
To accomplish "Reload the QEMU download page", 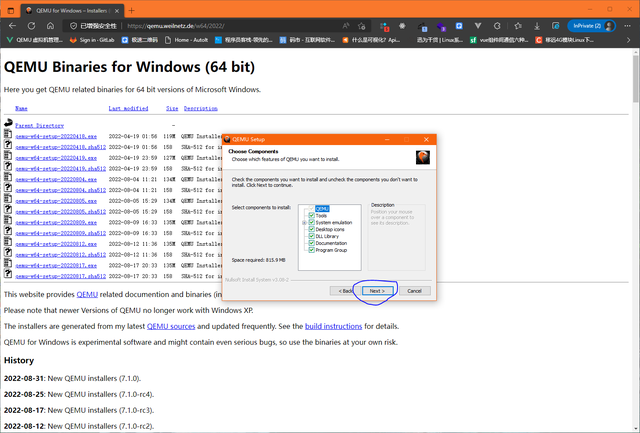I will click(31, 26).
